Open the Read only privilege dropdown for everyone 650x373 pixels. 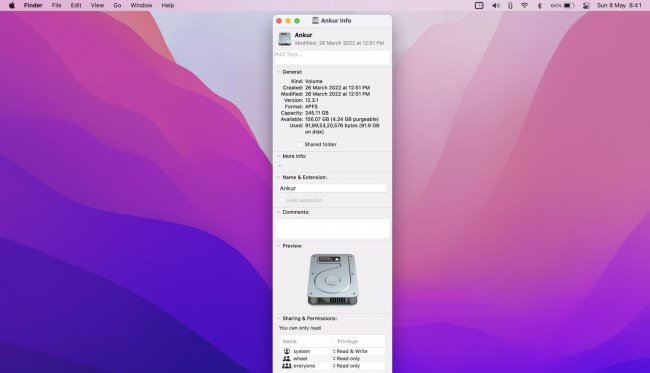point(346,366)
